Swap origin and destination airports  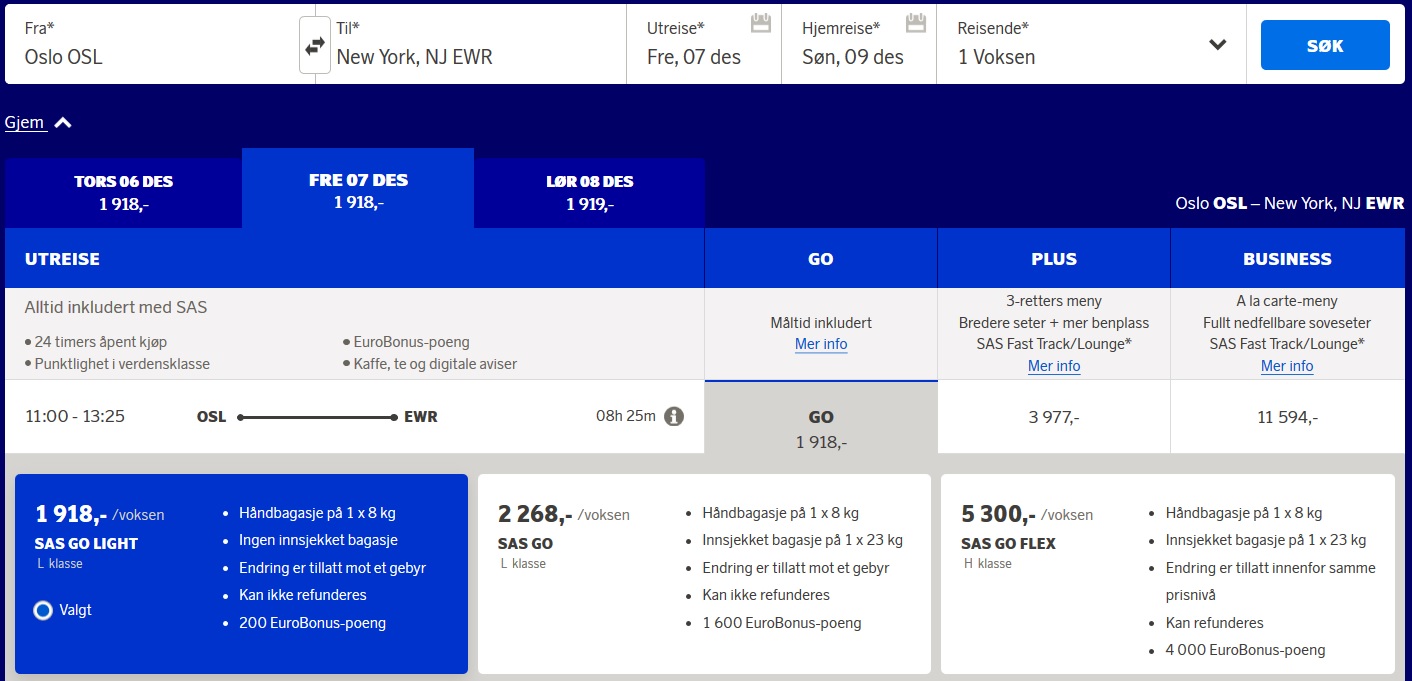315,46
